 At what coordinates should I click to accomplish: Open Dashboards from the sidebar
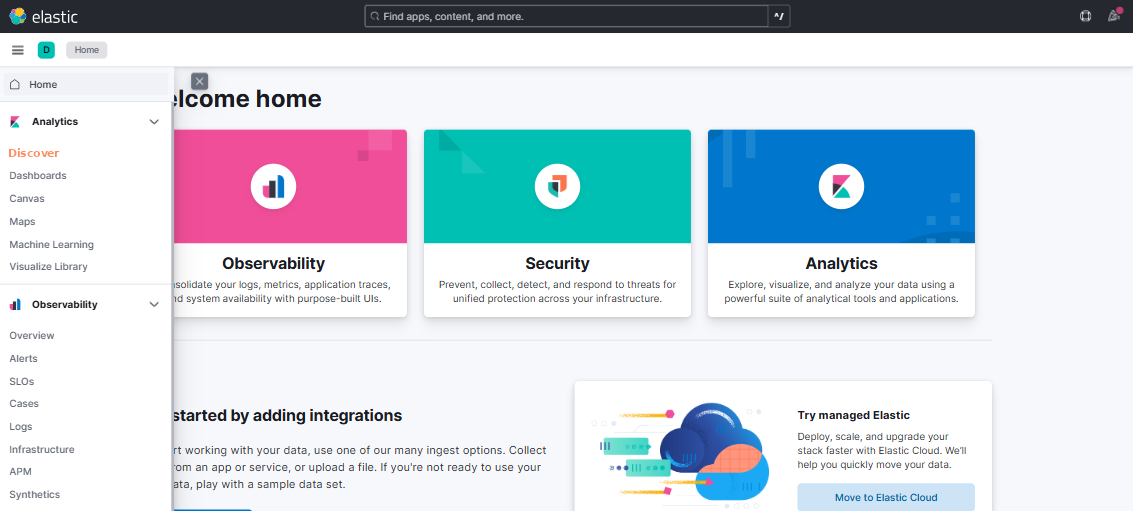(x=38, y=176)
